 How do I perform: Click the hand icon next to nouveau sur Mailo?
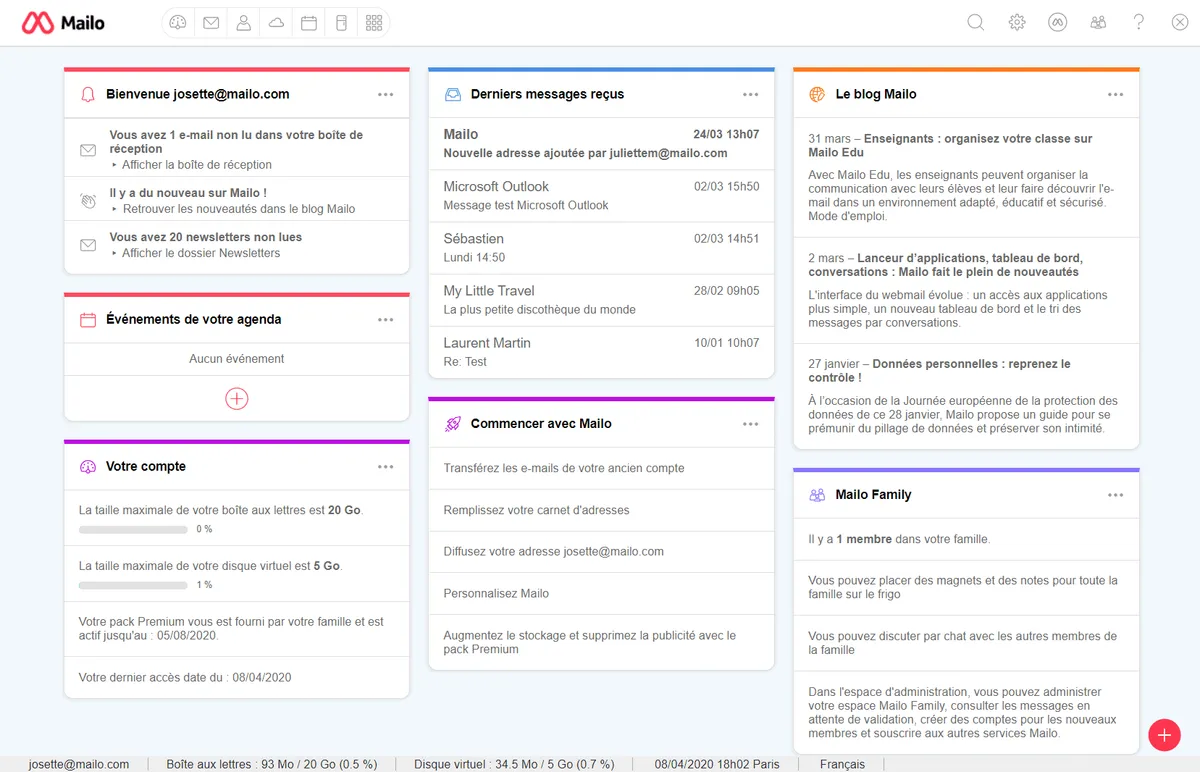pyautogui.click(x=88, y=200)
